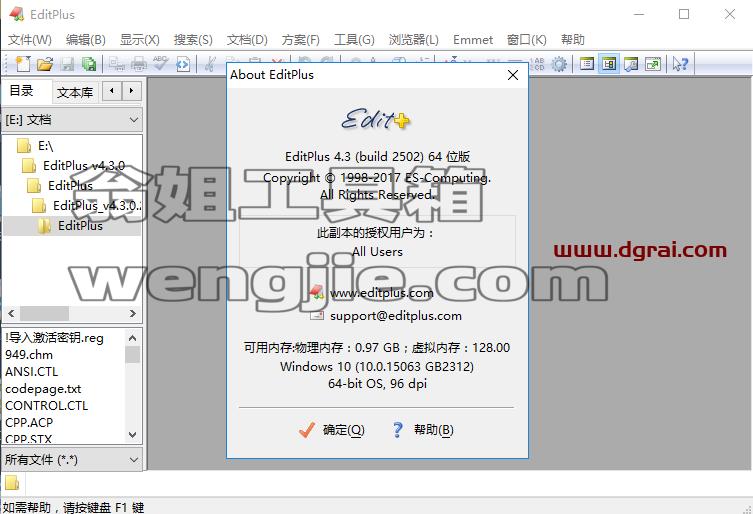Toggle the Output Window toolbar icon
Viewport: 753px width, 514px height.
click(x=631, y=64)
